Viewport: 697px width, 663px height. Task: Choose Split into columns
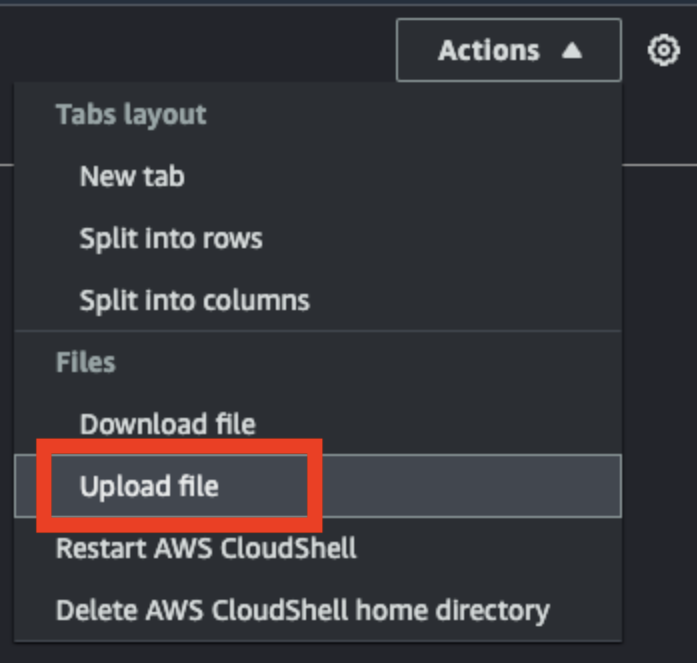click(x=194, y=300)
